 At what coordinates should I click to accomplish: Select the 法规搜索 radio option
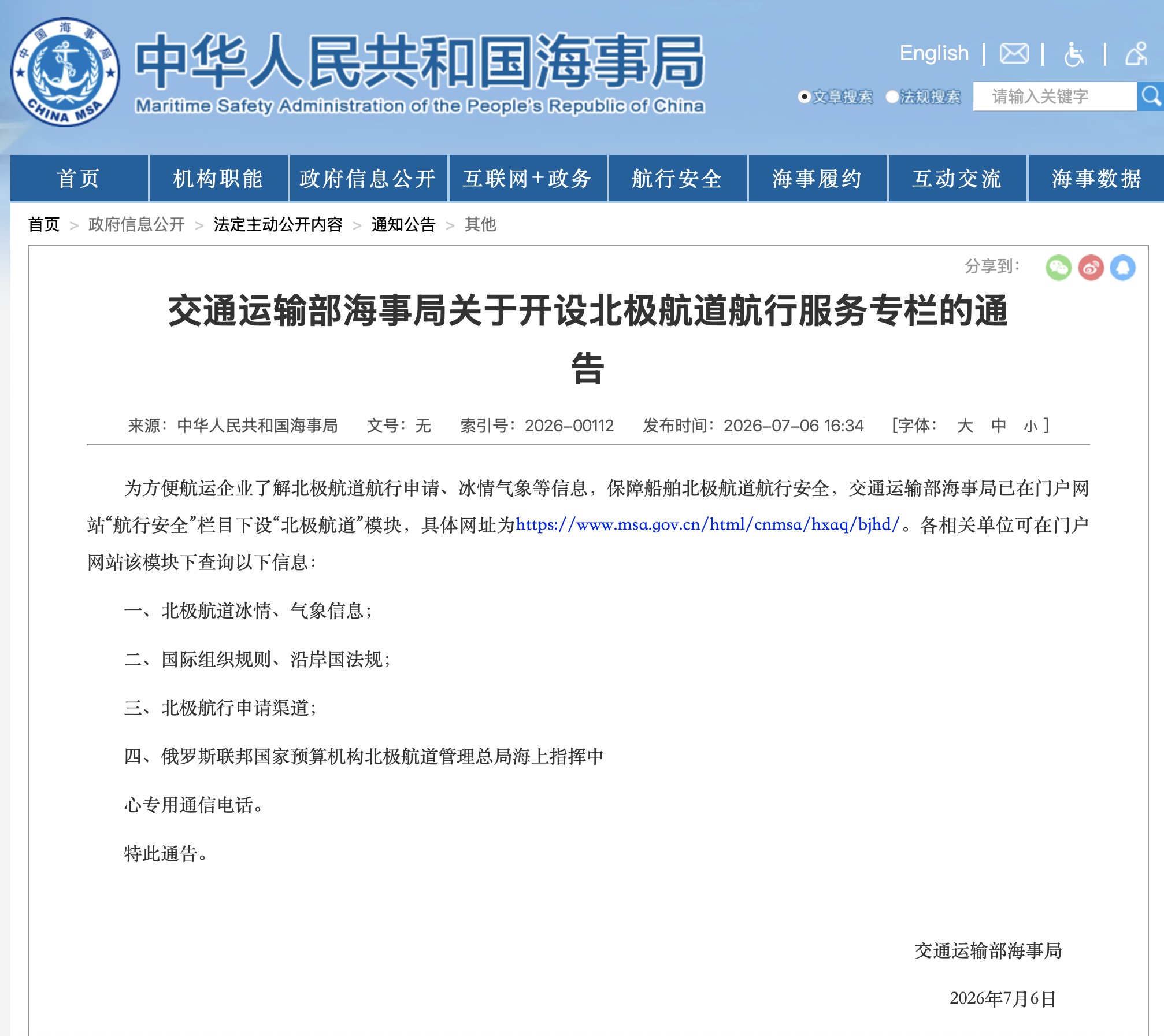point(892,97)
